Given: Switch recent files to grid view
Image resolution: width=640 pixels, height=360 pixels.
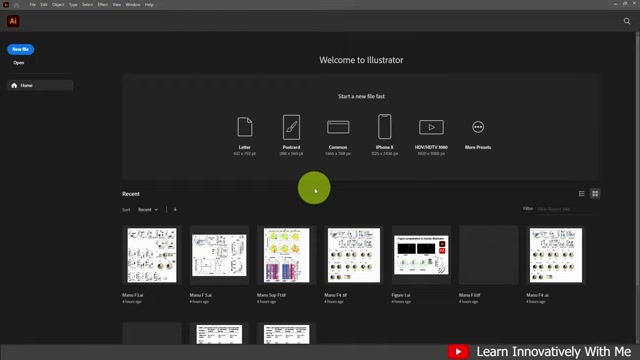Looking at the screenshot, I should (595, 193).
